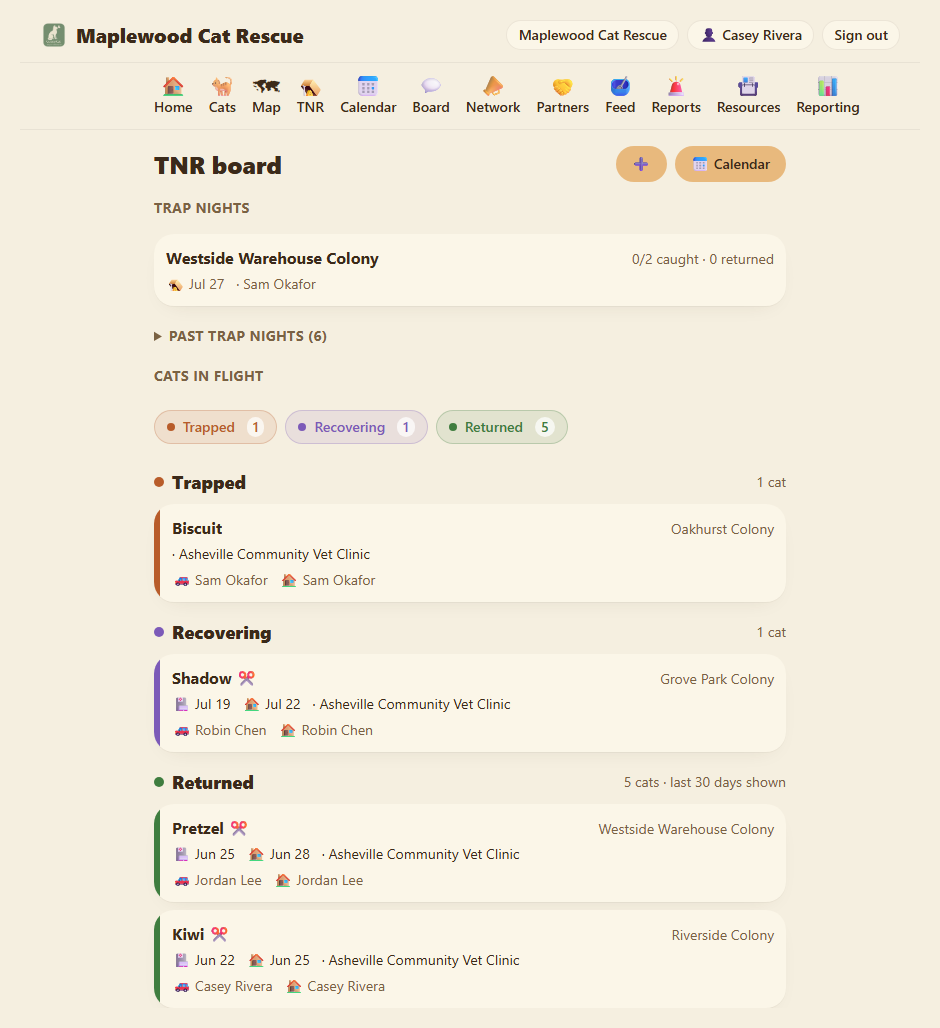Click the plus add button
The image size is (940, 1028).
tap(641, 164)
